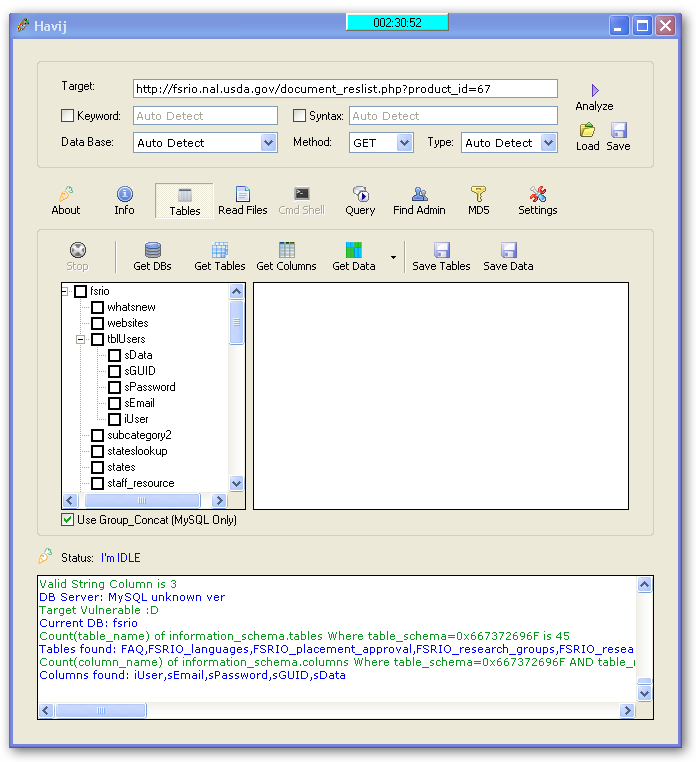
Task: Open the Read Files section
Action: (243, 200)
